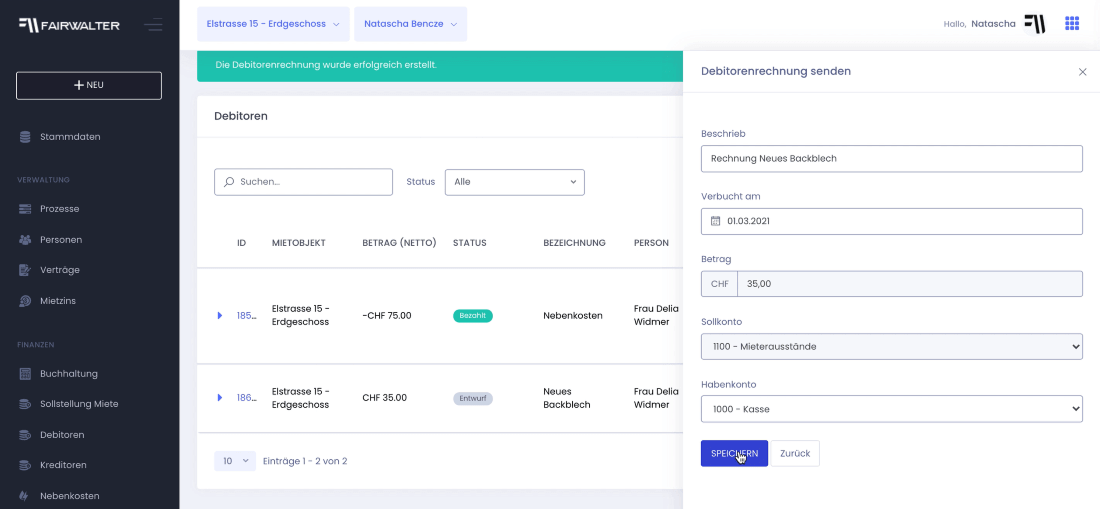The image size is (1100, 509).
Task: Click the Buchhaltung calculator icon
Action: click(25, 374)
